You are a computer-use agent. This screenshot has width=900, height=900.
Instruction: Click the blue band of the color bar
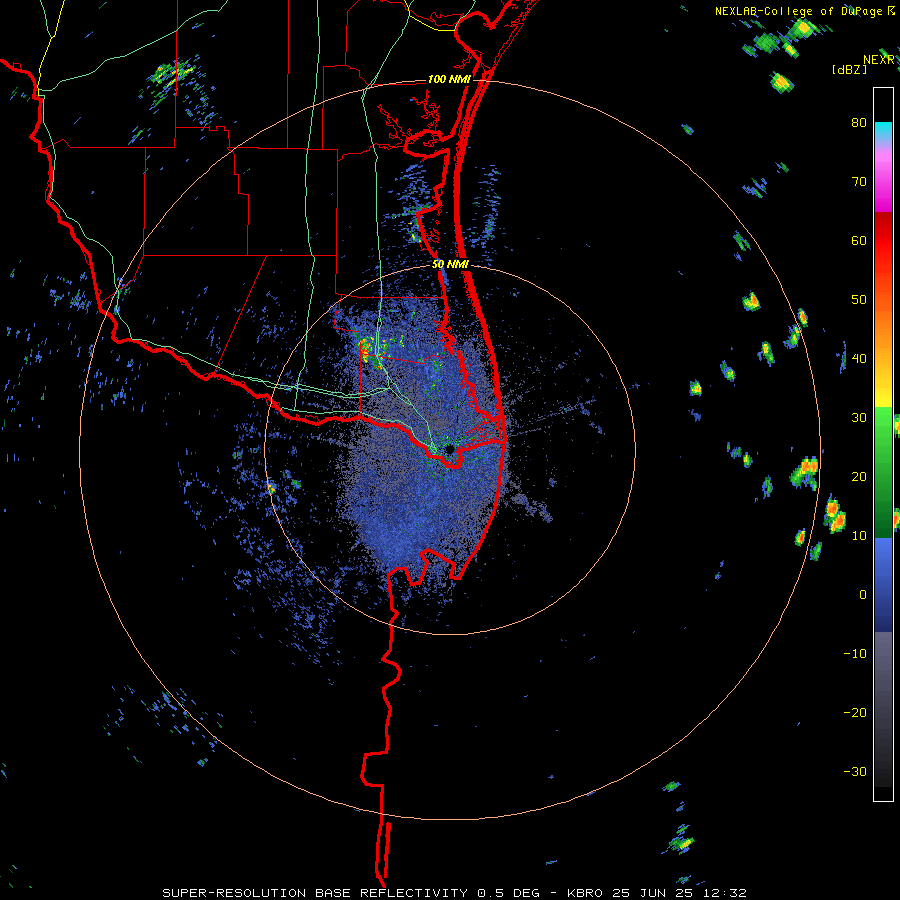click(x=883, y=585)
